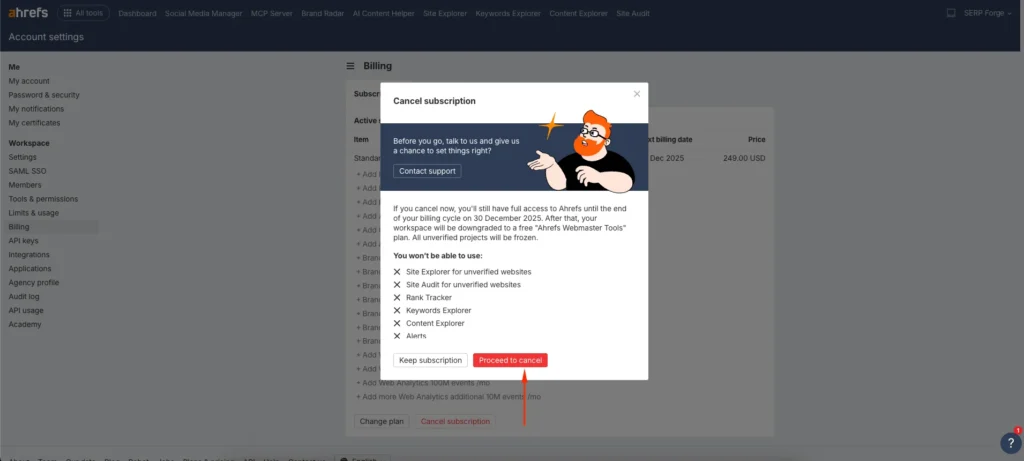The height and width of the screenshot is (461, 1024).
Task: Open Site Explorer in top navigation
Action: (x=445, y=13)
